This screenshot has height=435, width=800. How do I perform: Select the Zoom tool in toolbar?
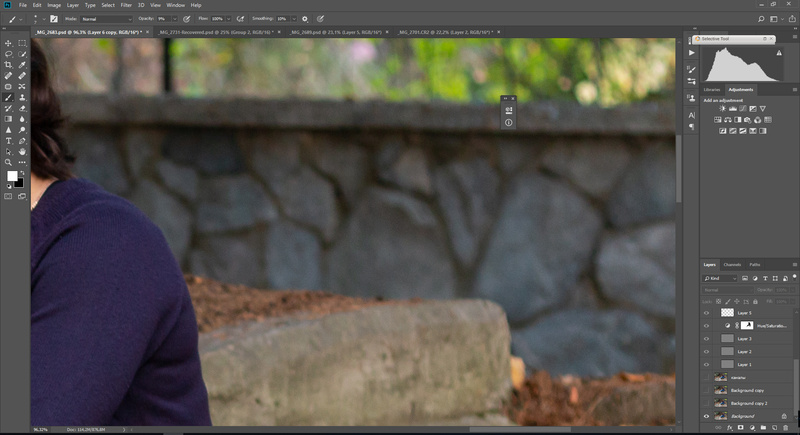[x=9, y=161]
